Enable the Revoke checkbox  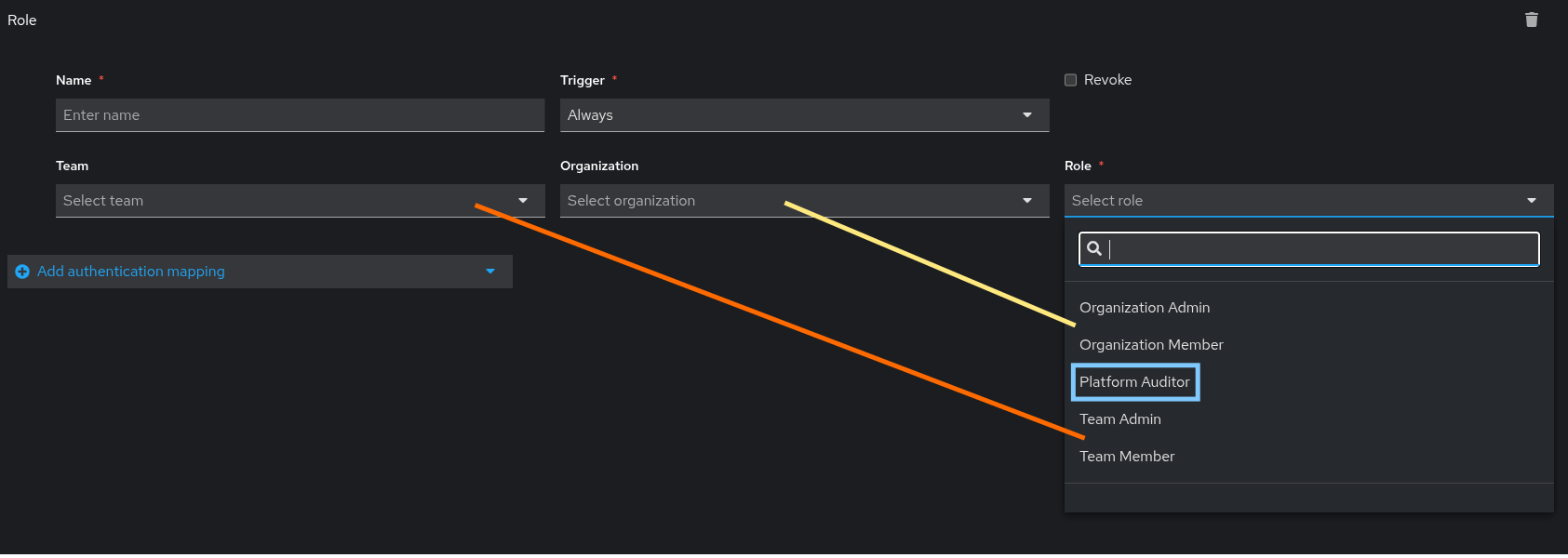point(1071,80)
